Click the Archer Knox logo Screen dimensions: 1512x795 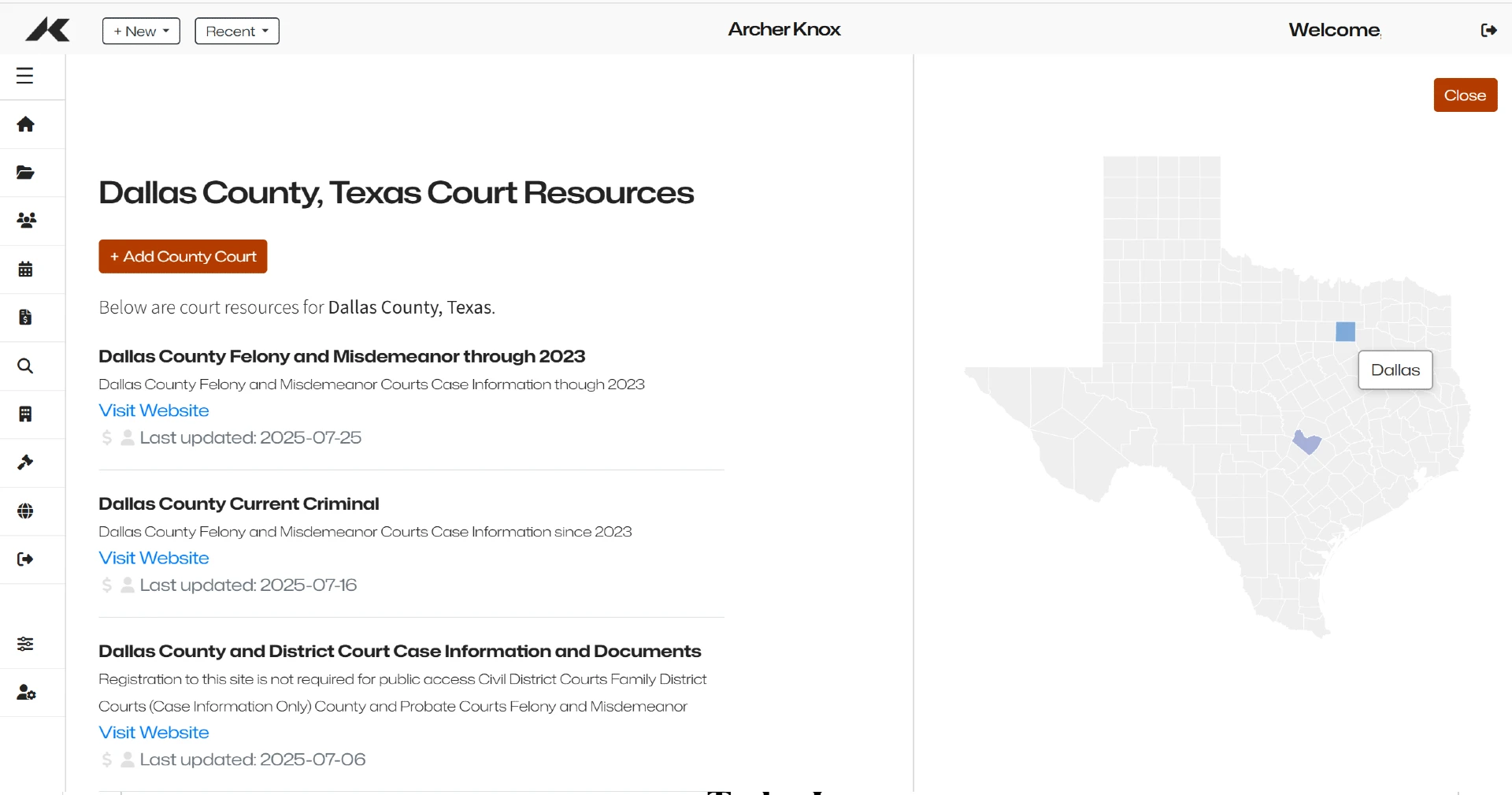click(x=47, y=30)
